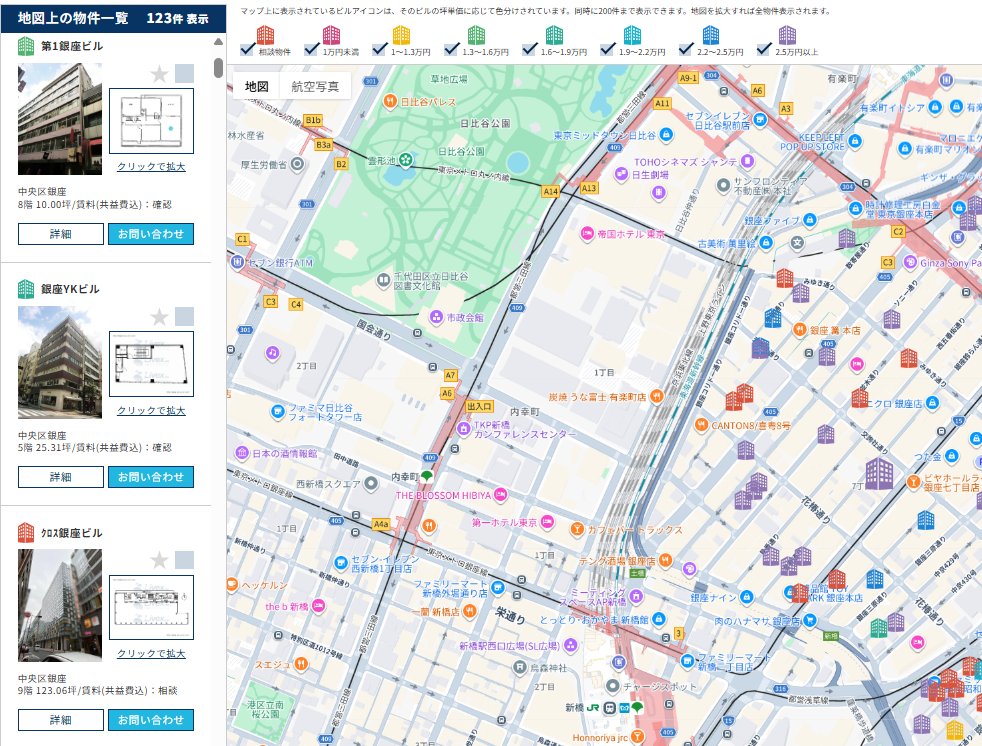This screenshot has width=982, height=746.
Task: Open the 厚生労働省 map pin
Action: (297, 165)
